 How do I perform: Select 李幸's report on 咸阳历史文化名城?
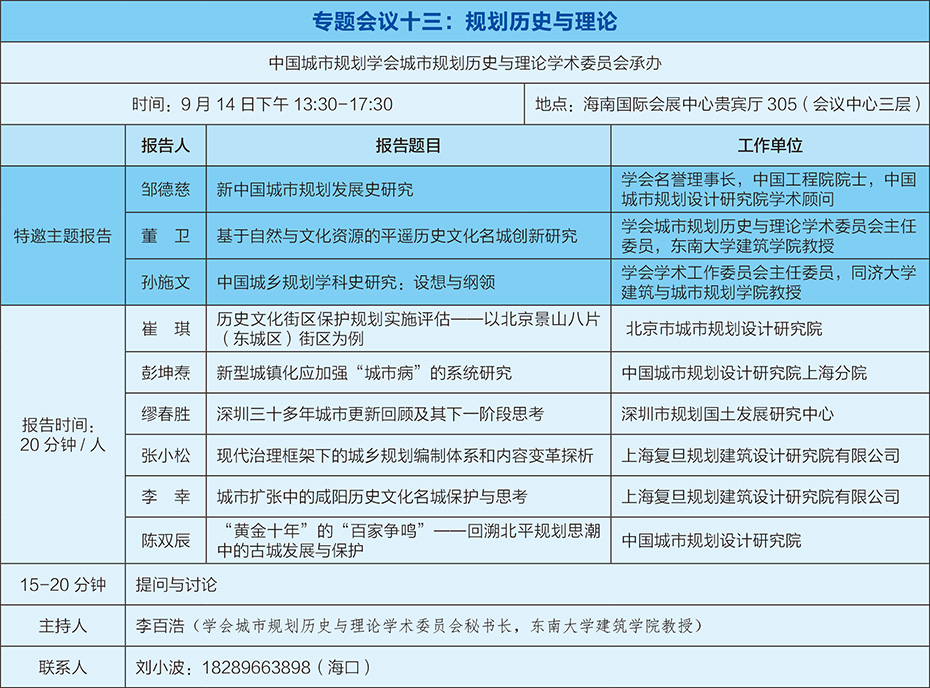(372, 496)
